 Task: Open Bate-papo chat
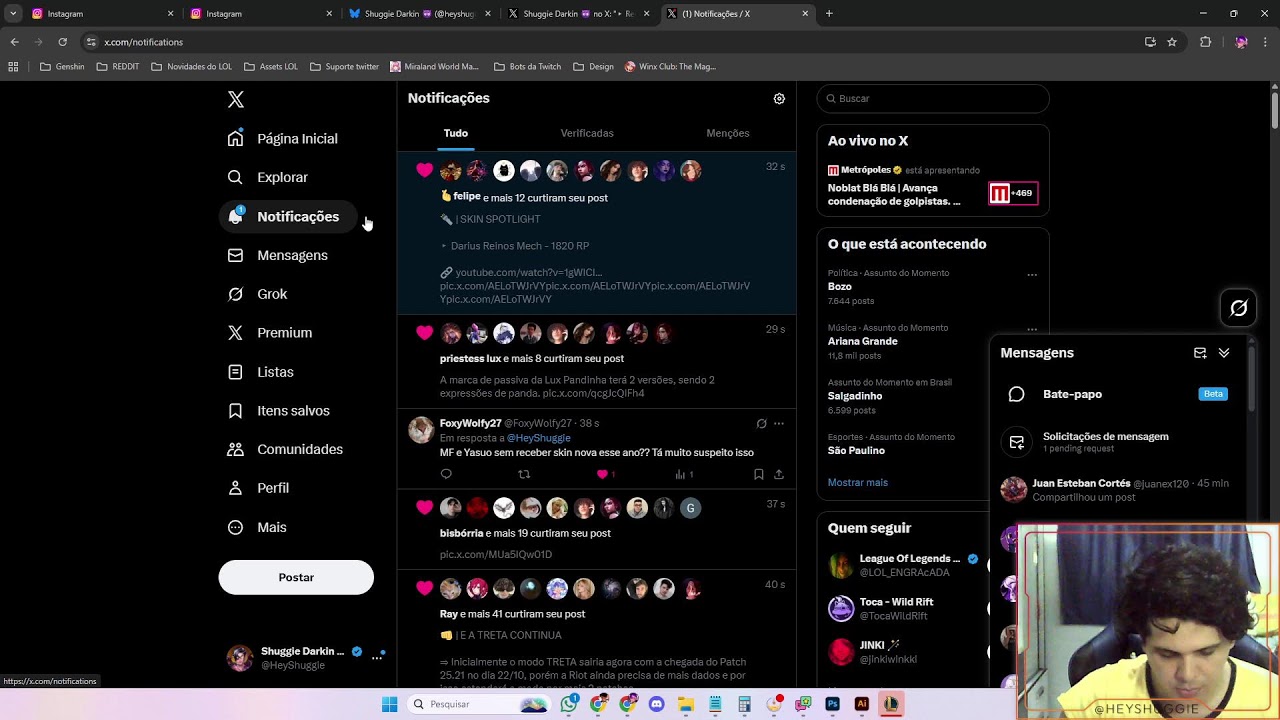[1118, 394]
